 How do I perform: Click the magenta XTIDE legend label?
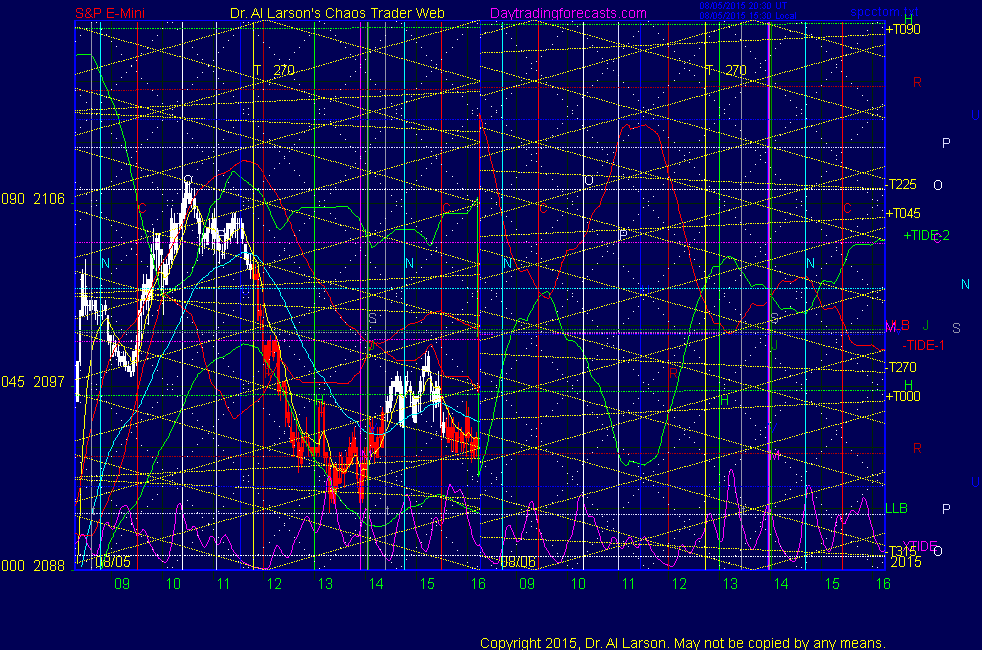pyautogui.click(x=919, y=545)
